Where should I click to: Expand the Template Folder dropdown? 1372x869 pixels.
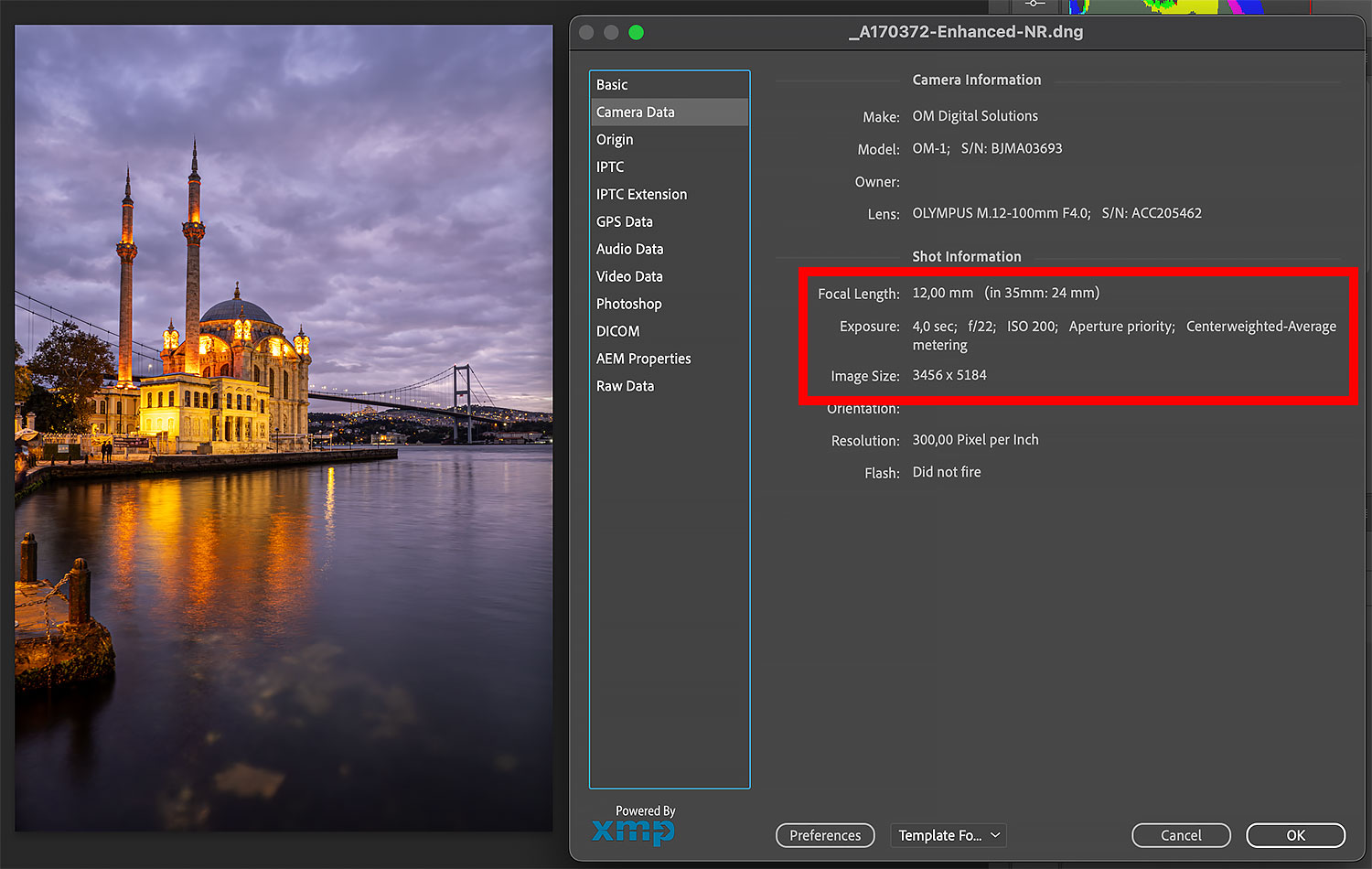[948, 835]
